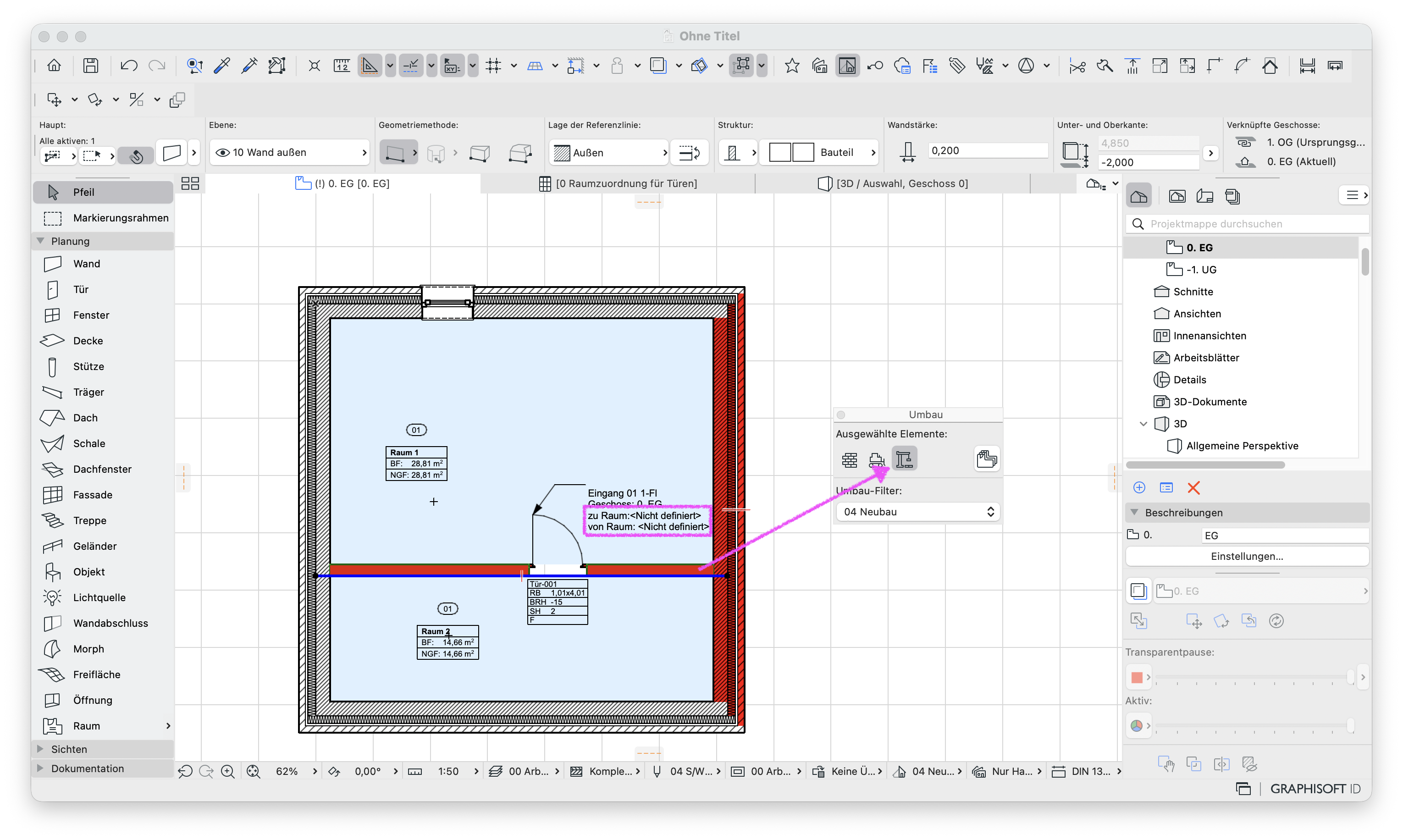Viewport: 1403px width, 840px height.
Task: Choose the Morph tool
Action: pos(103,649)
